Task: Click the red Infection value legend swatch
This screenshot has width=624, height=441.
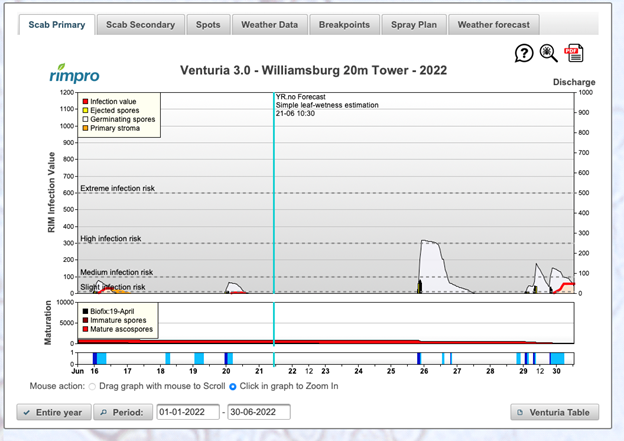Action: click(87, 102)
